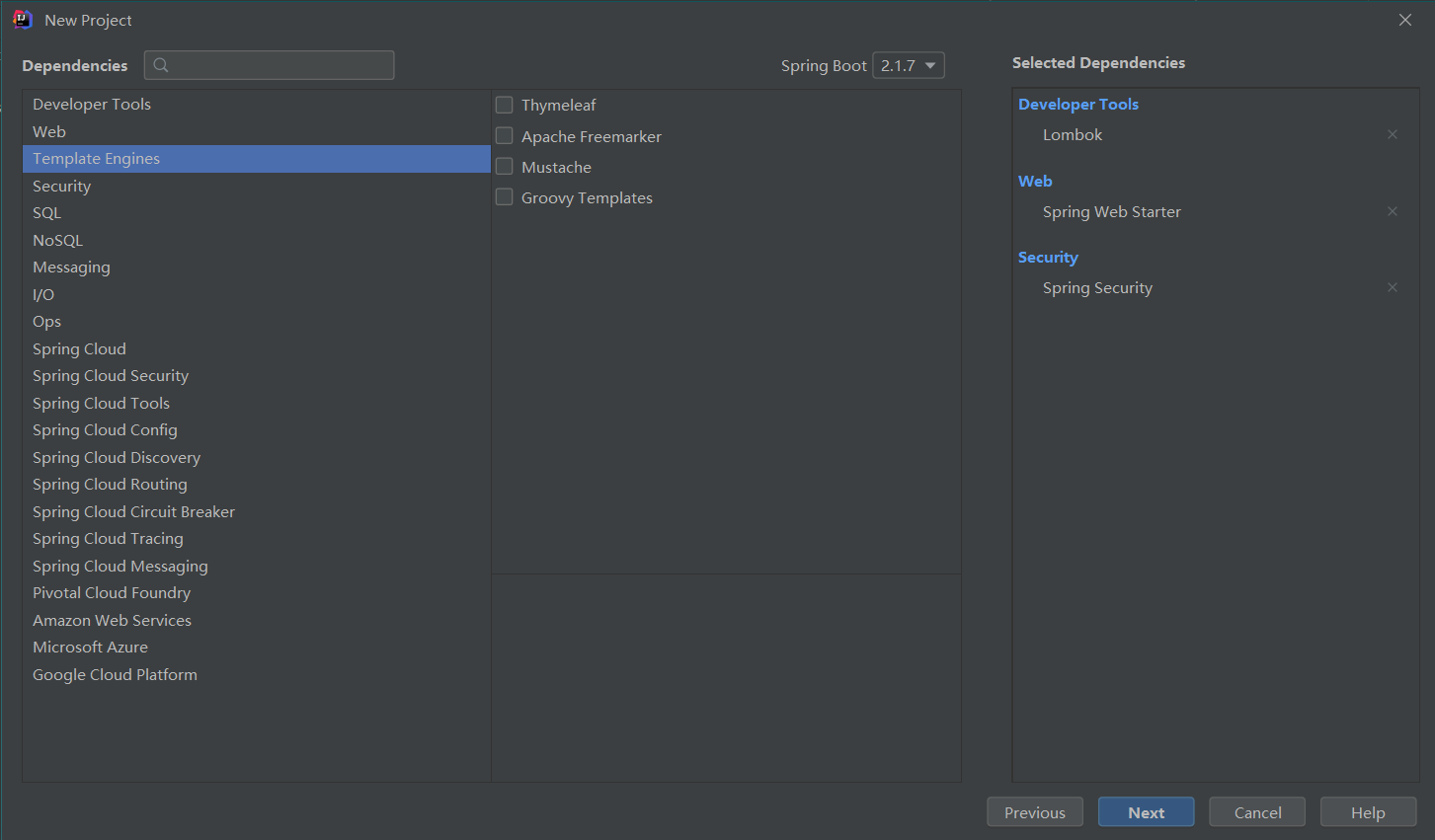This screenshot has height=840, width=1435.
Task: Select Spring Cloud Config
Action: click(257, 429)
